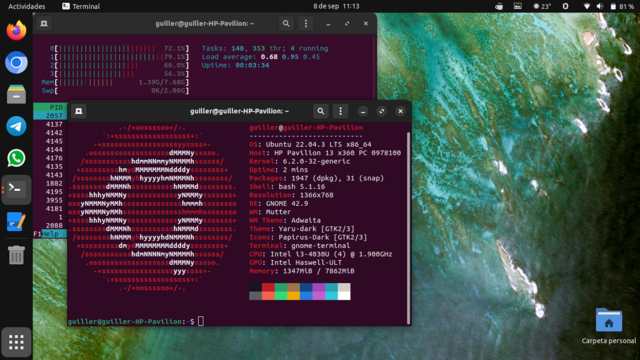
Task: Click the 'Shell: bash 5.1.16' line
Action: [287, 187]
